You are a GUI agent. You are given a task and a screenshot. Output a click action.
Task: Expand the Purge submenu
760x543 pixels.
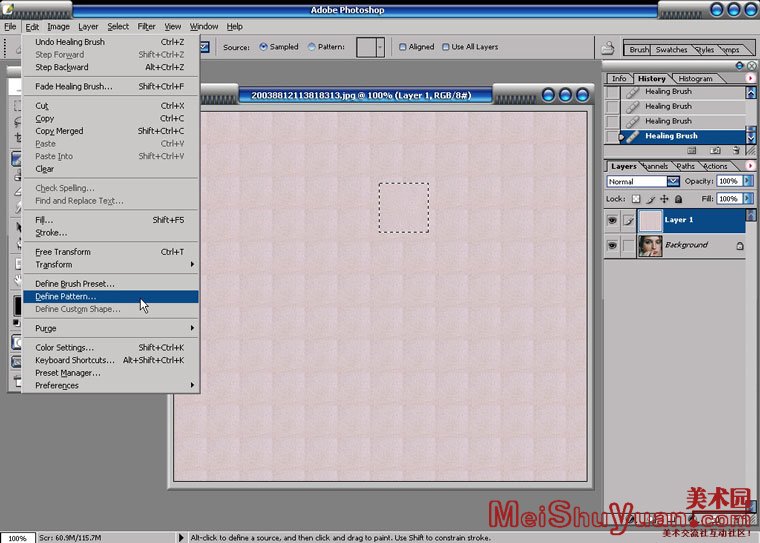point(192,328)
